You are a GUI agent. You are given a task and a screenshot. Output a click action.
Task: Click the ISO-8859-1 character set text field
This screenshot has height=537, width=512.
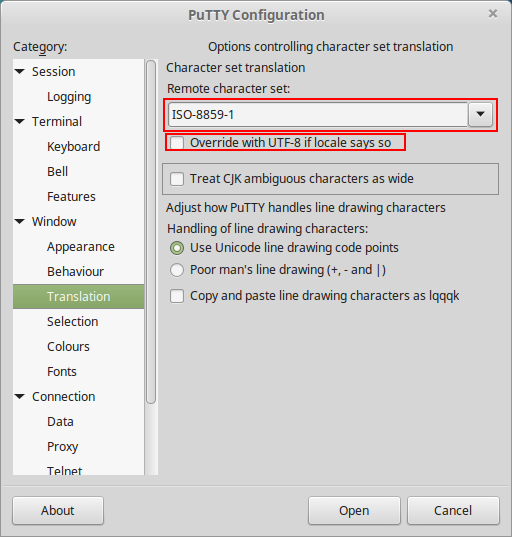click(318, 114)
